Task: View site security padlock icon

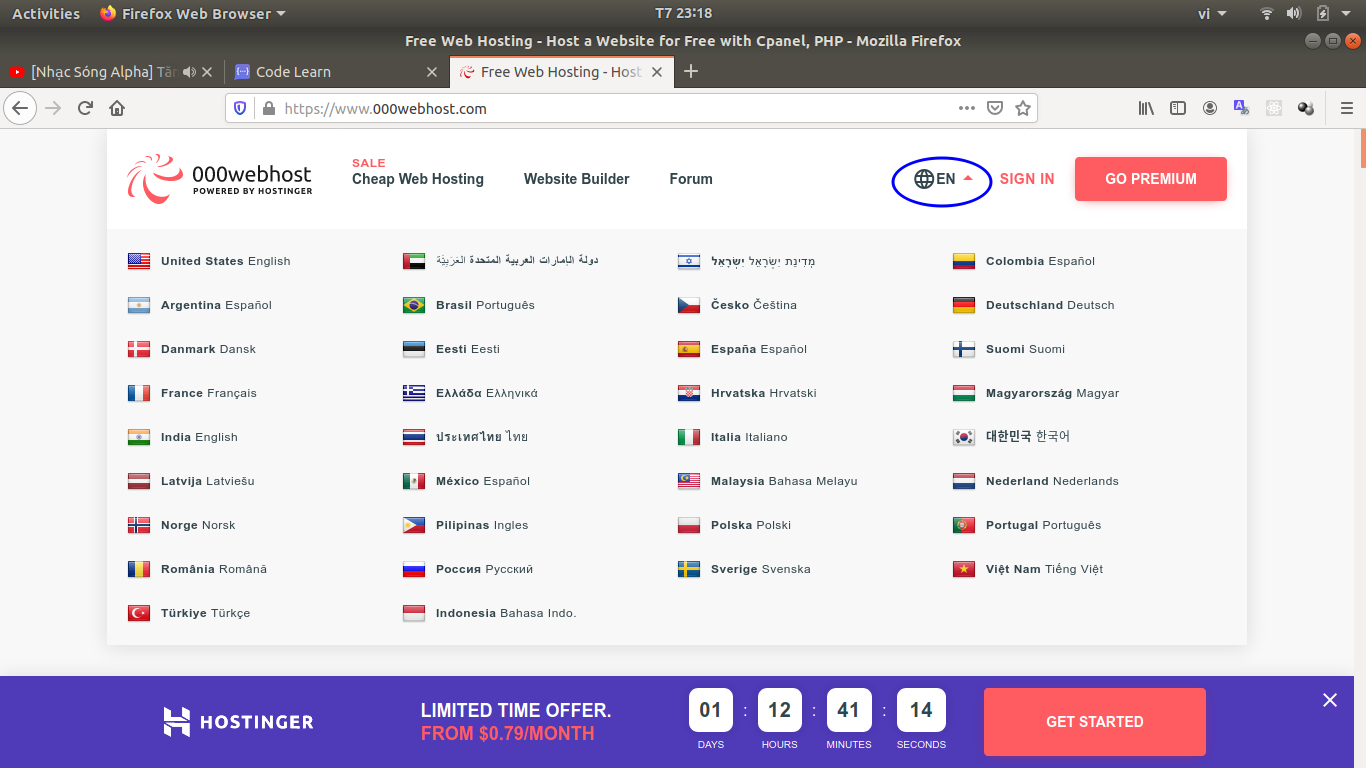Action: click(267, 108)
